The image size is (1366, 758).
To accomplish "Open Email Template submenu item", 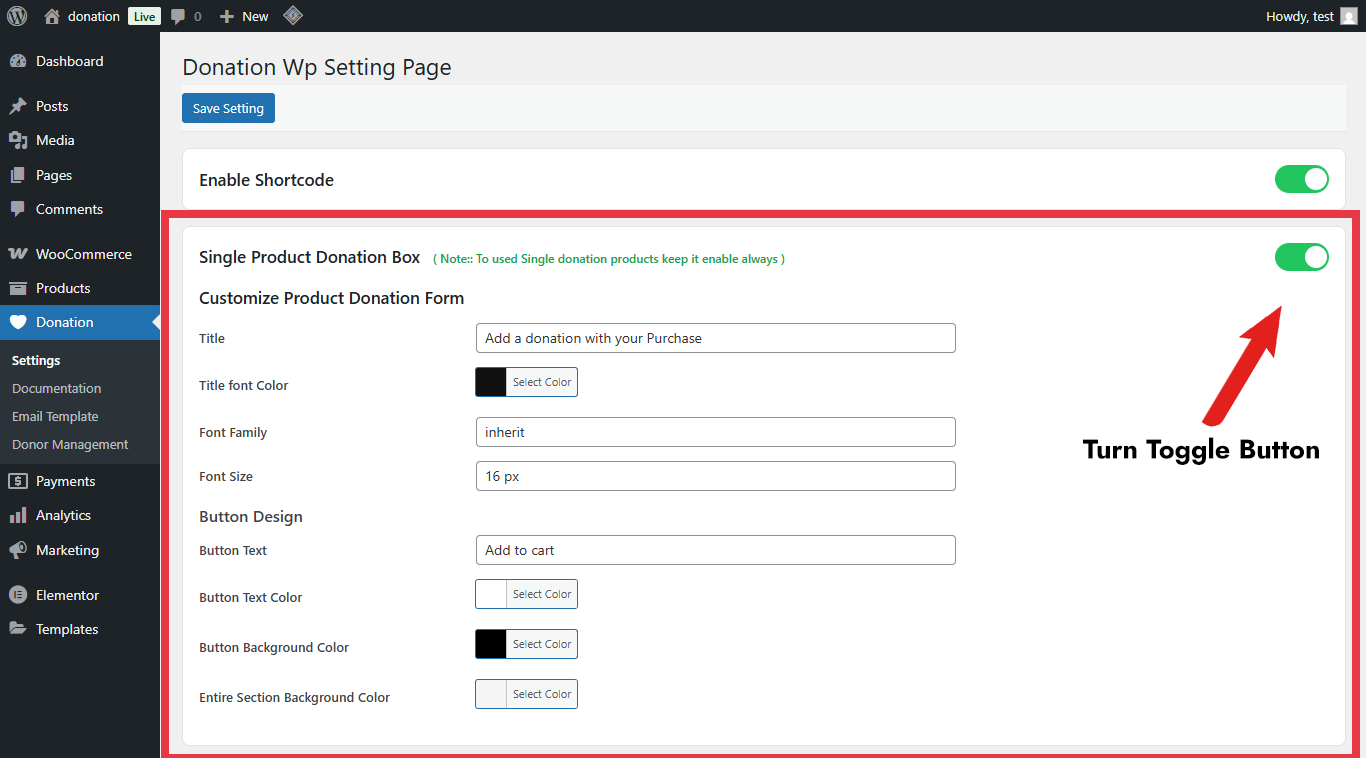I will (x=55, y=416).
